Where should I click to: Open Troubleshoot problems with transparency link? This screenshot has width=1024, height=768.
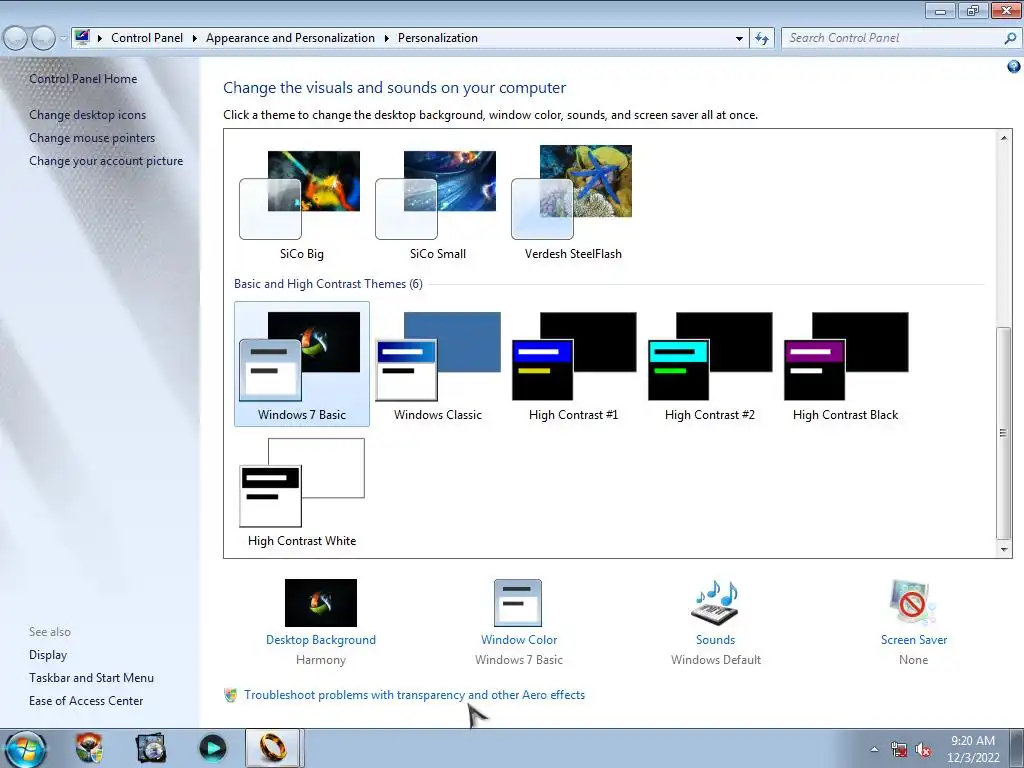[415, 695]
